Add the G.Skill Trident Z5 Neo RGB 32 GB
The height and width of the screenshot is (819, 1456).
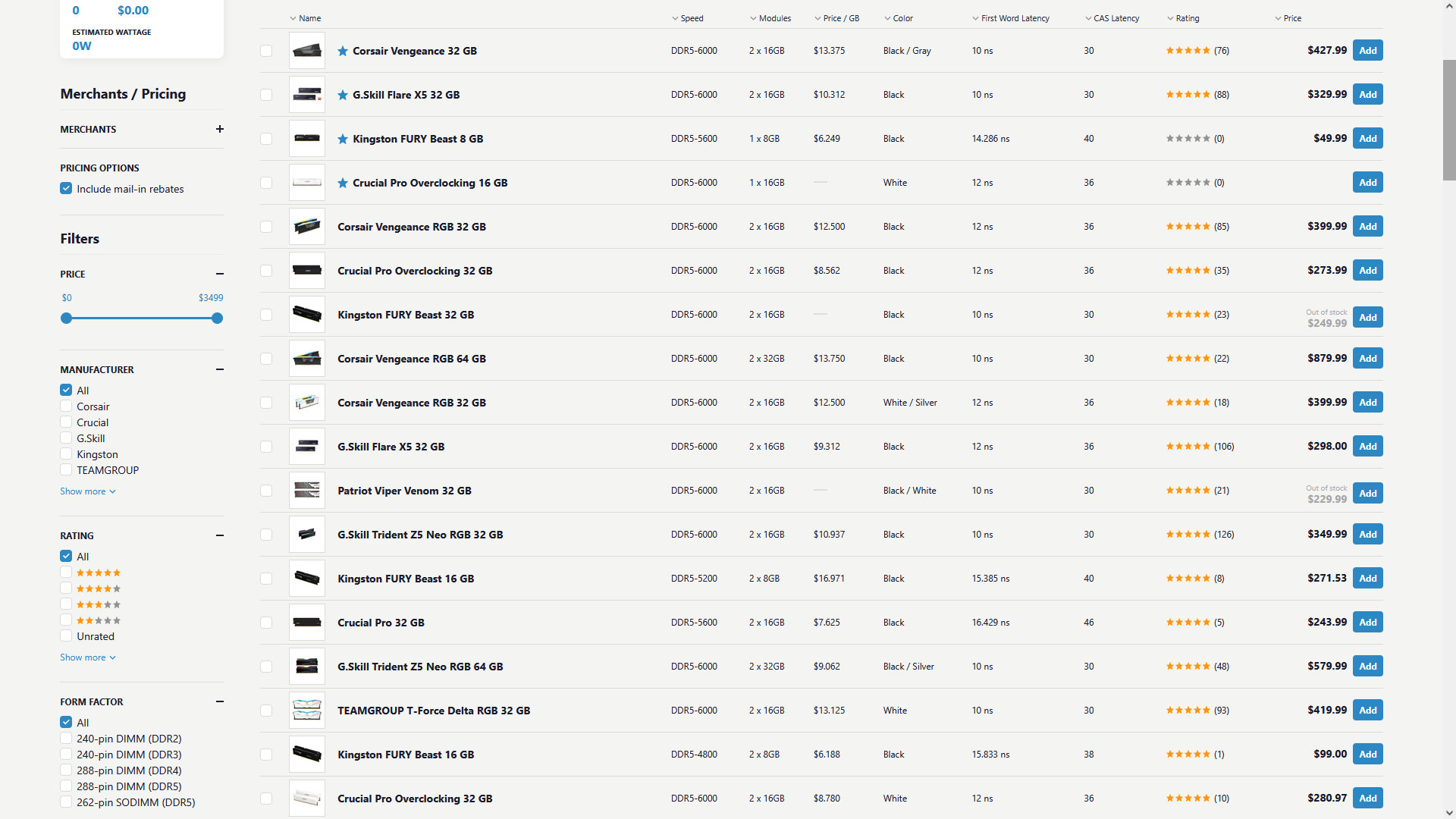tap(1367, 535)
